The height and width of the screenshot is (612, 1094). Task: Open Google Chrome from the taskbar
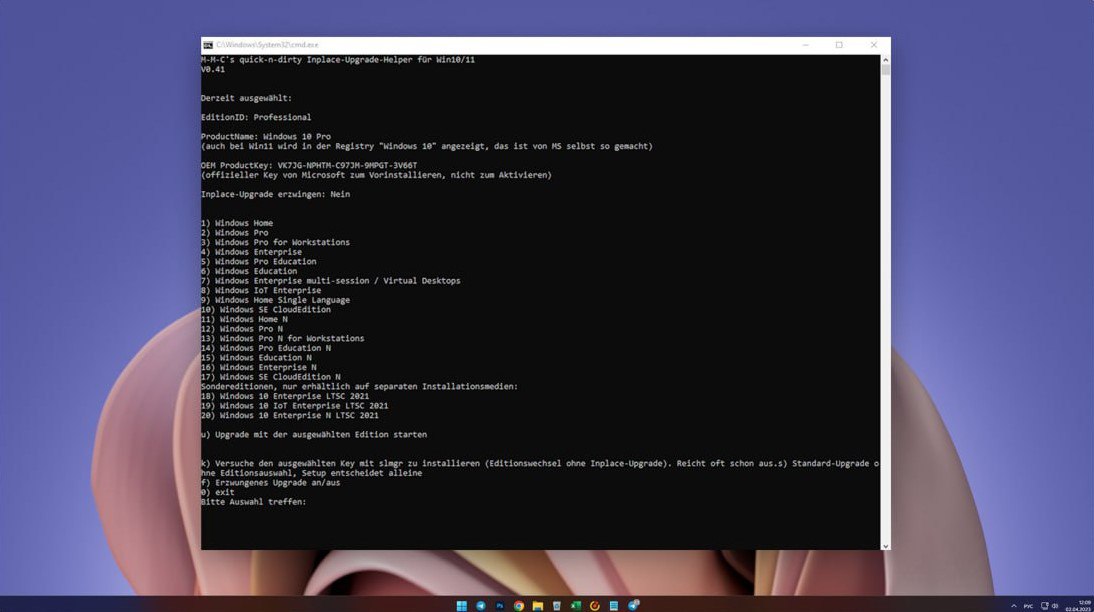pyautogui.click(x=518, y=606)
